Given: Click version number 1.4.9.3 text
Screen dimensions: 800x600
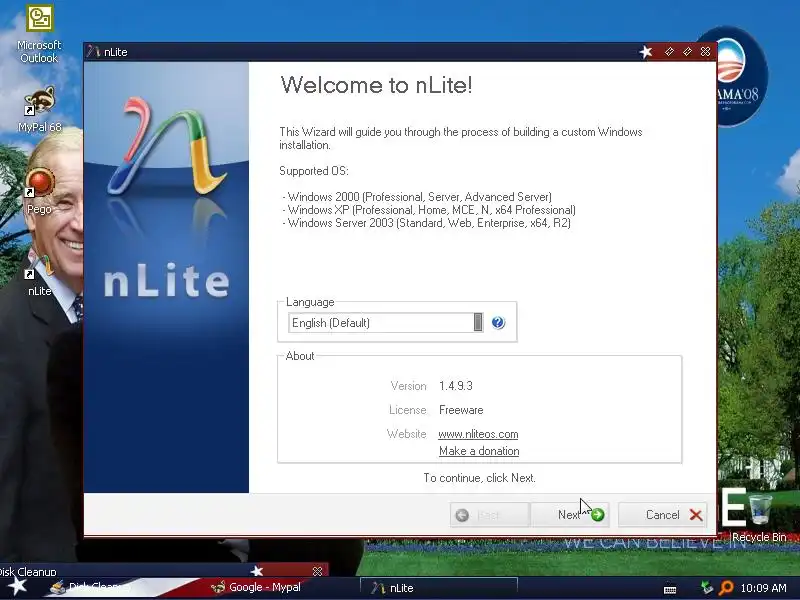Looking at the screenshot, I should 456,386.
